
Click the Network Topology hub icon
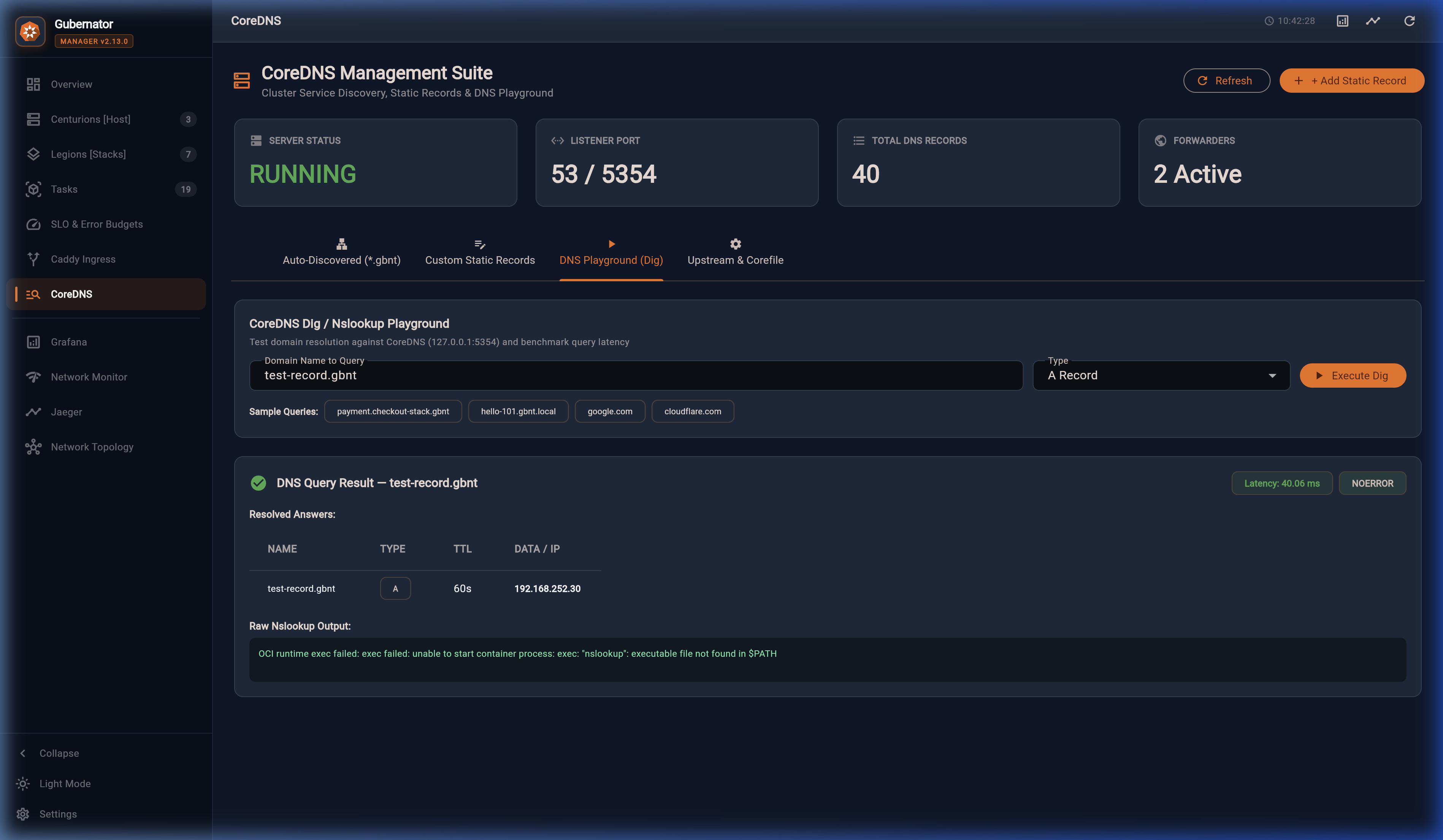33,447
